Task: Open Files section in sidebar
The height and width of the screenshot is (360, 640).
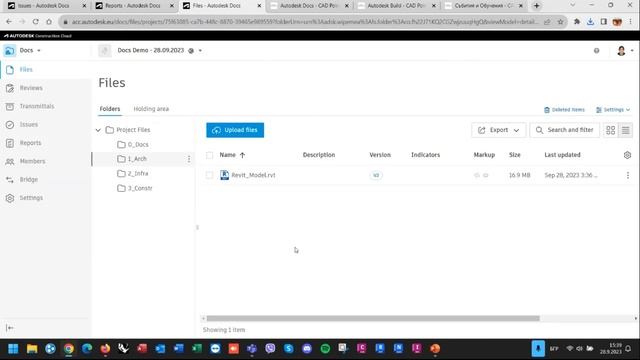Action: pos(26,70)
